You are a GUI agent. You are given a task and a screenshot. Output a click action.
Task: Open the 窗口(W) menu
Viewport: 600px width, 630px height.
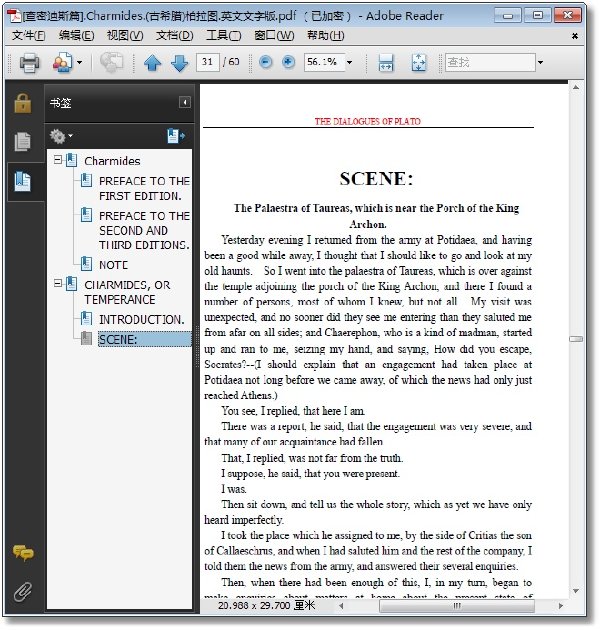(274, 36)
